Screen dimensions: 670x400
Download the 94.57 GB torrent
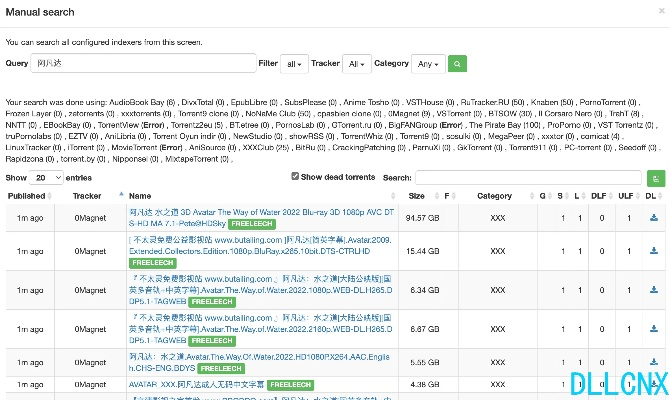pyautogui.click(x=654, y=218)
